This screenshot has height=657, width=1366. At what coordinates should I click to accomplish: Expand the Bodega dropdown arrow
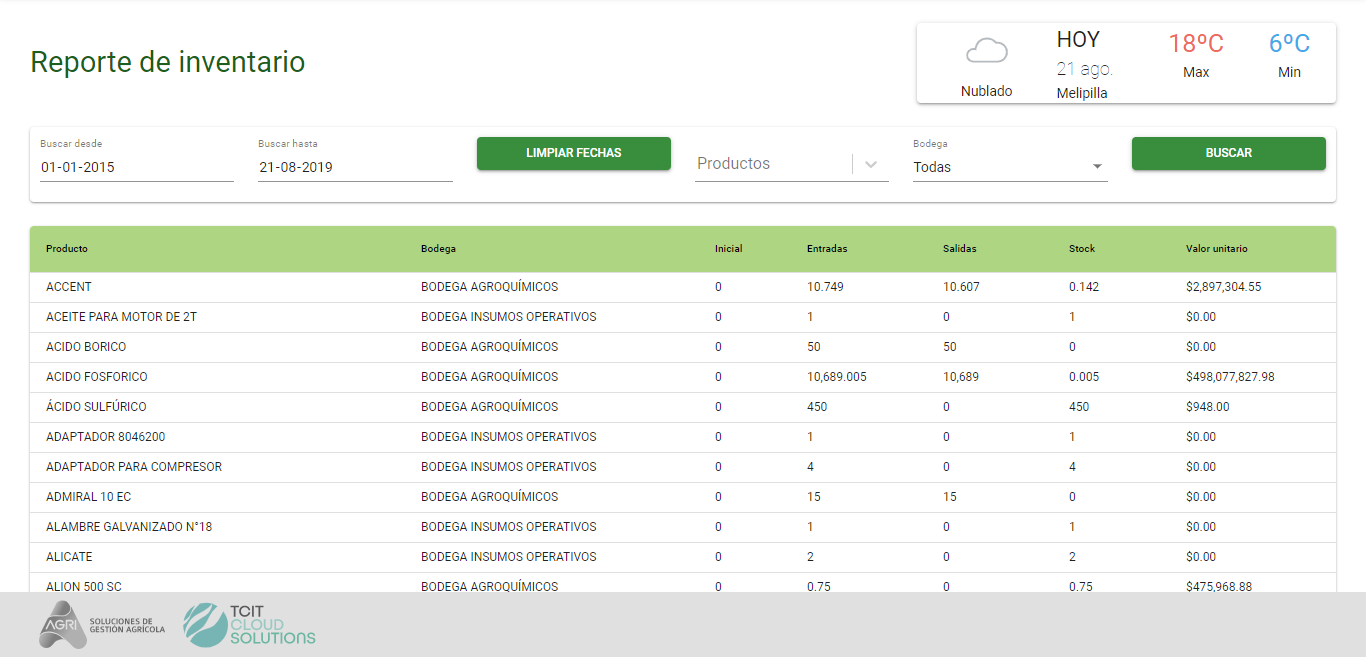coord(1097,167)
